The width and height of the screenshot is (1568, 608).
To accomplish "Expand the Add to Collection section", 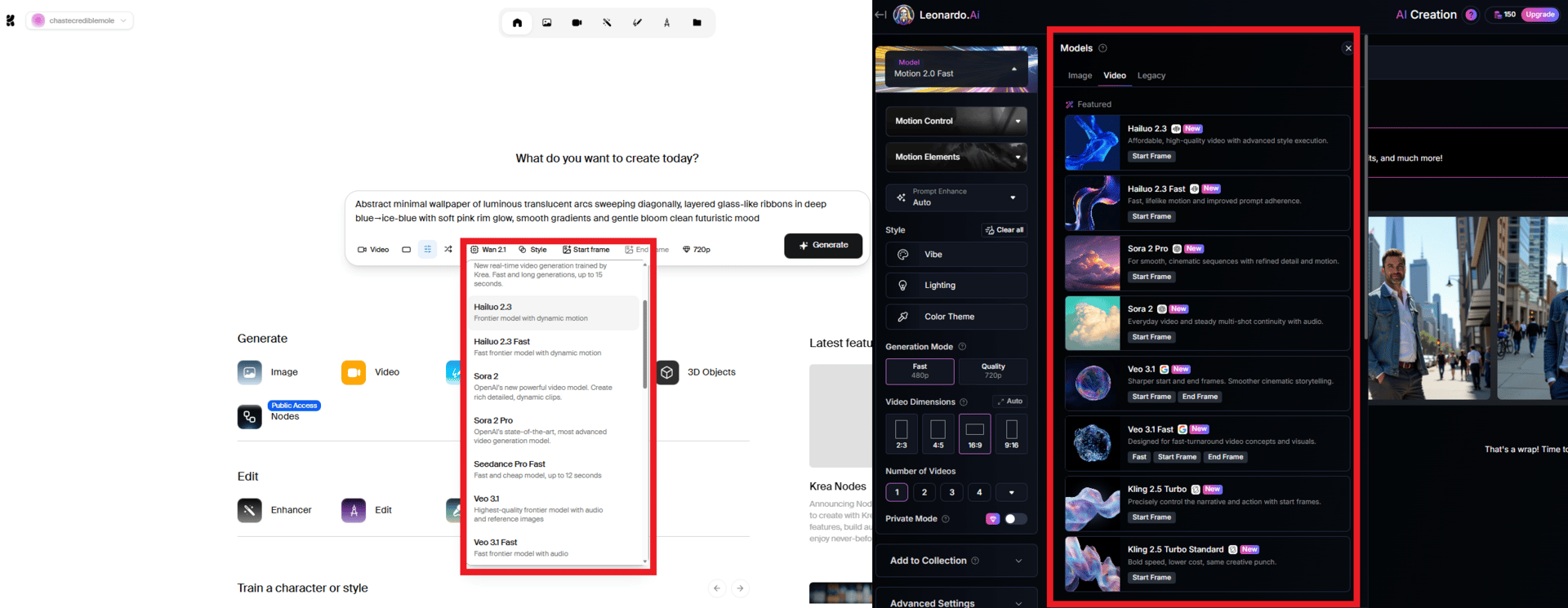I will tap(956, 561).
